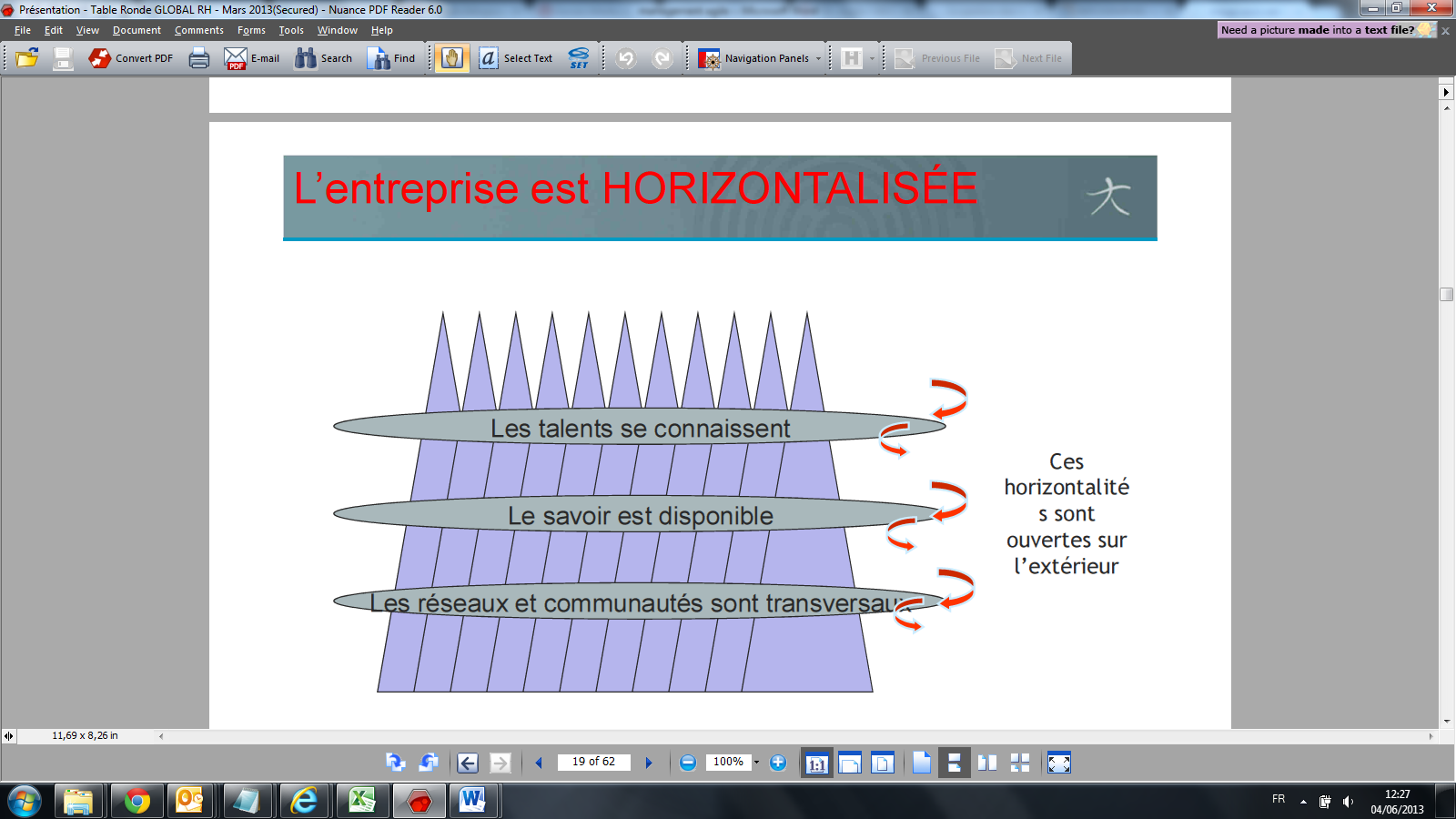The height and width of the screenshot is (819, 1456).
Task: Open the Edit menu
Action: tap(54, 30)
